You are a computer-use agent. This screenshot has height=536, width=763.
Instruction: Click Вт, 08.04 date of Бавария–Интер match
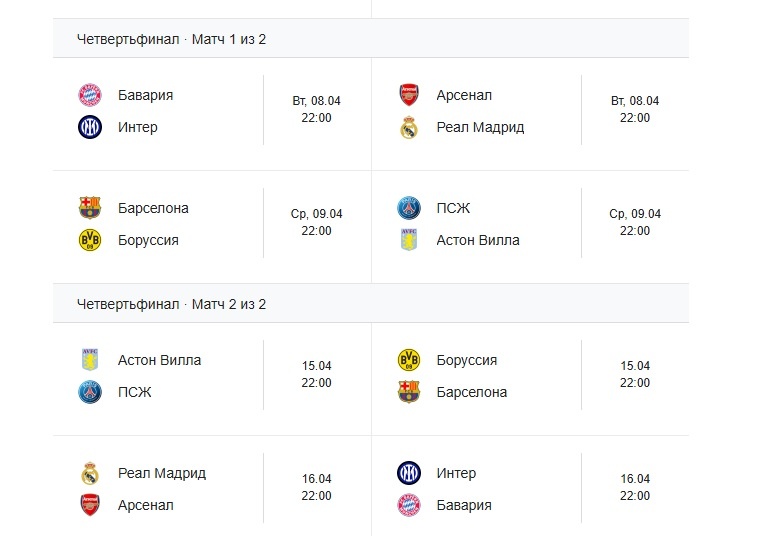316,101
